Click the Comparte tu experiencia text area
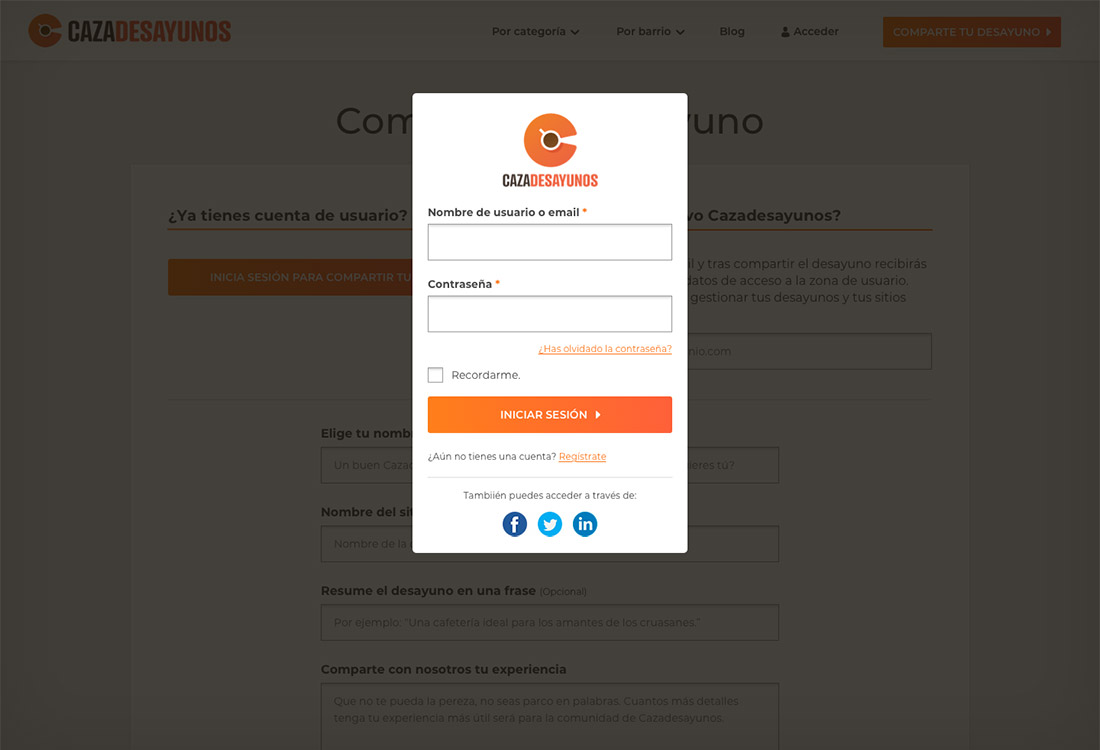This screenshot has width=1100, height=750. 550,716
